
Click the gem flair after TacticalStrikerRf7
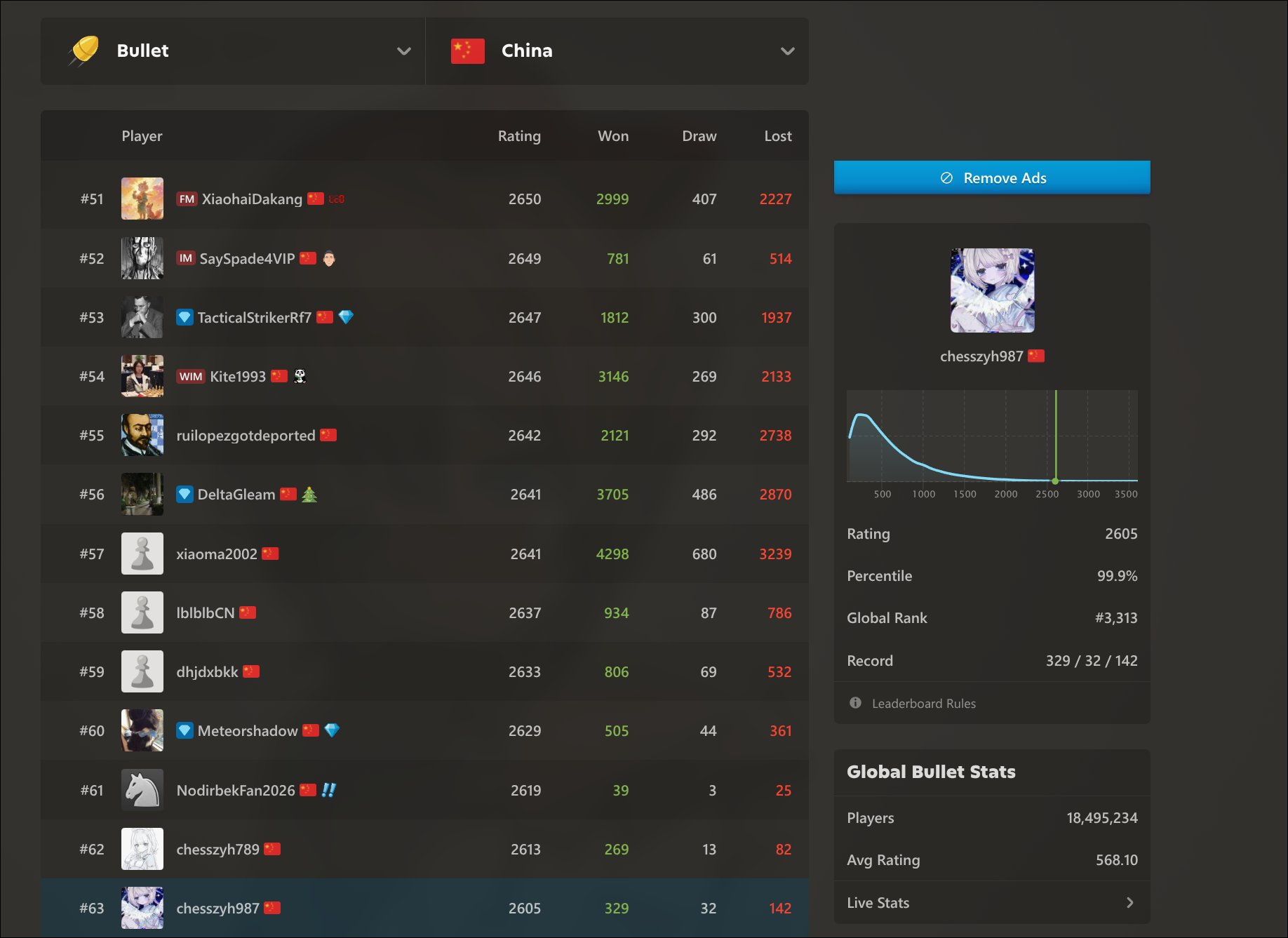pyautogui.click(x=346, y=317)
